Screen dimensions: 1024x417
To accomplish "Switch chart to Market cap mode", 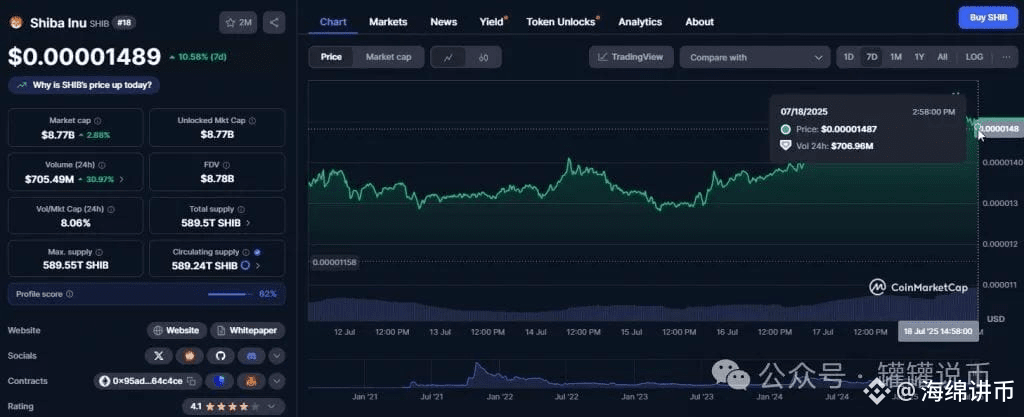I will coord(389,57).
